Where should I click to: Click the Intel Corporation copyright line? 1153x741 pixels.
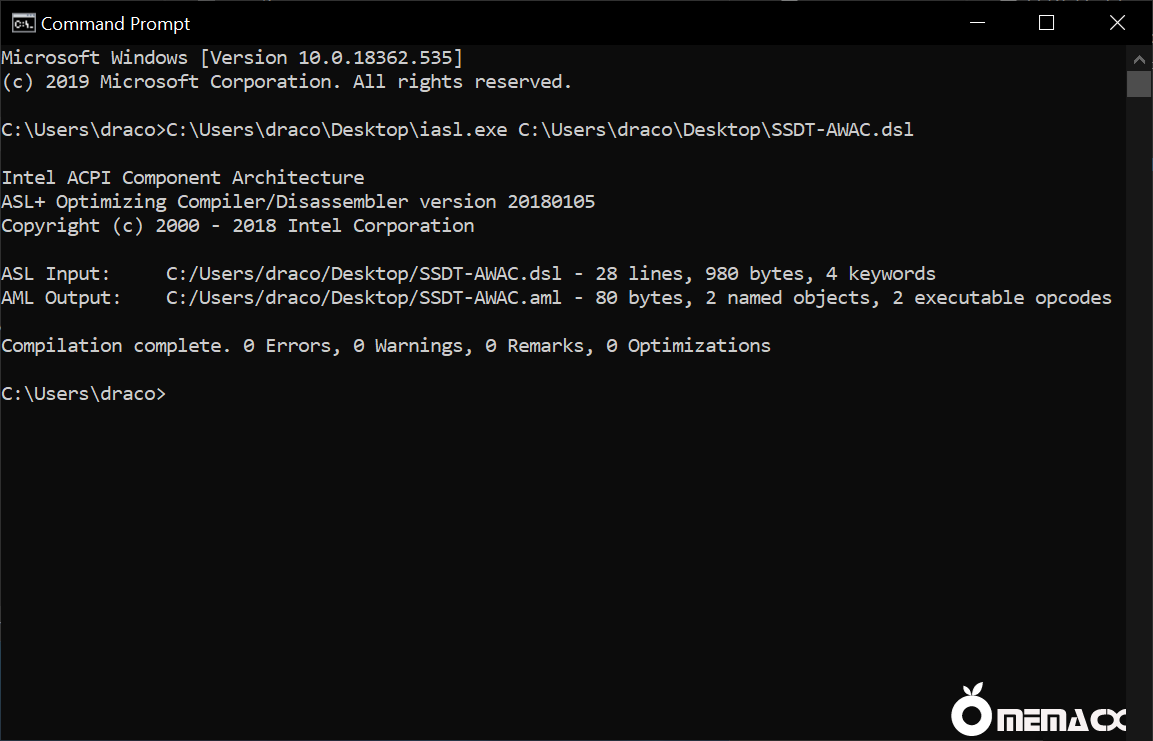pyautogui.click(x=238, y=226)
